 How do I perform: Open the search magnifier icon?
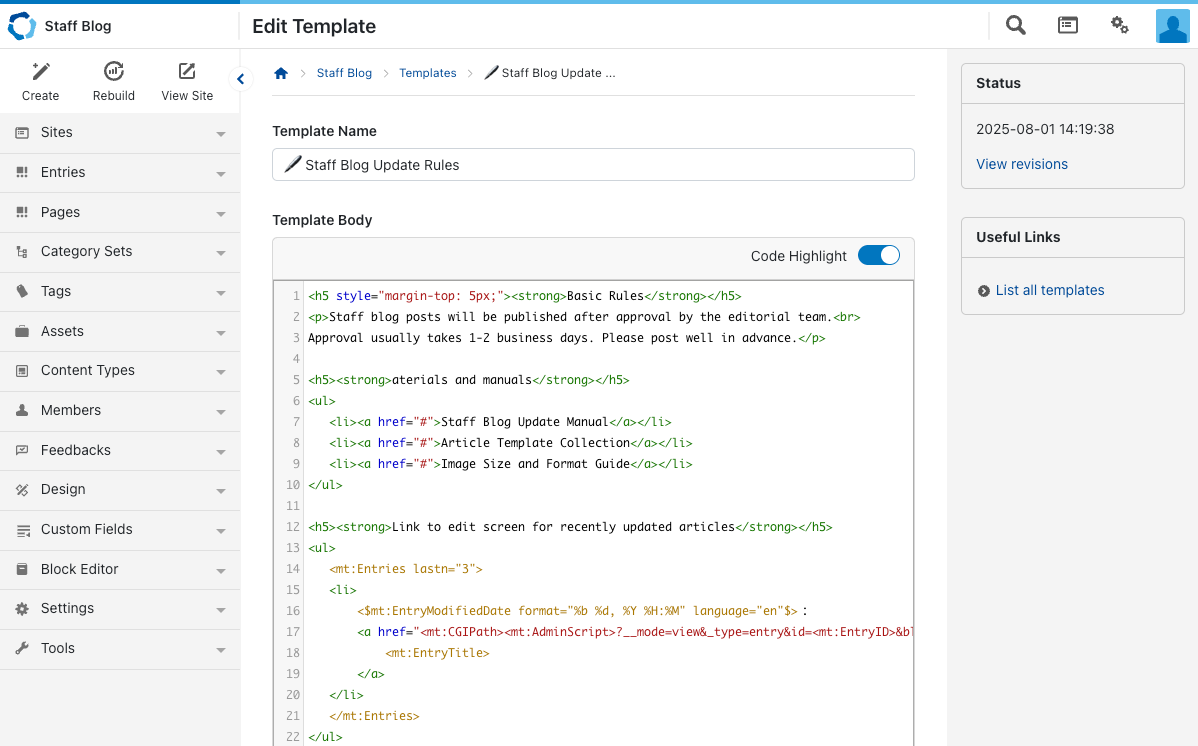1016,26
